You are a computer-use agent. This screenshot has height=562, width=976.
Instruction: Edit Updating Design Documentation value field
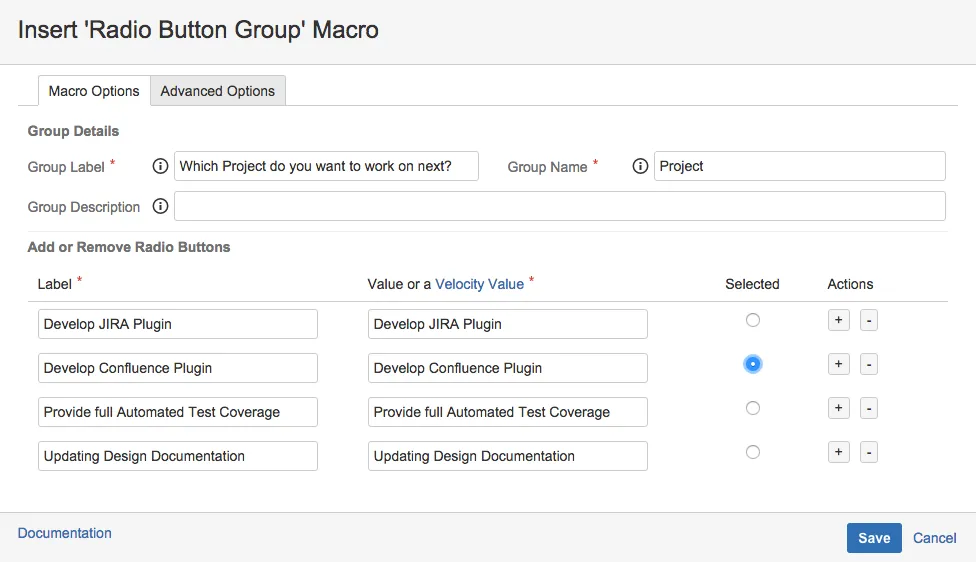[x=507, y=456]
